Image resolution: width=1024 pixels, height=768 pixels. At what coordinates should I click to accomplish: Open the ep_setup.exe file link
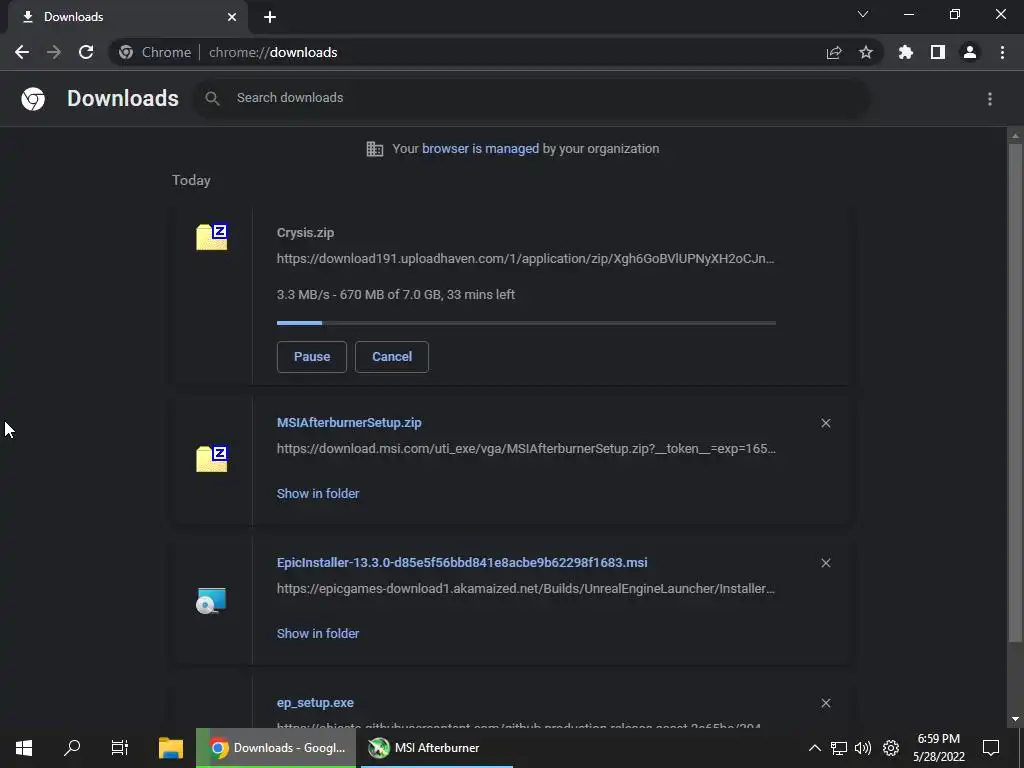(x=315, y=703)
